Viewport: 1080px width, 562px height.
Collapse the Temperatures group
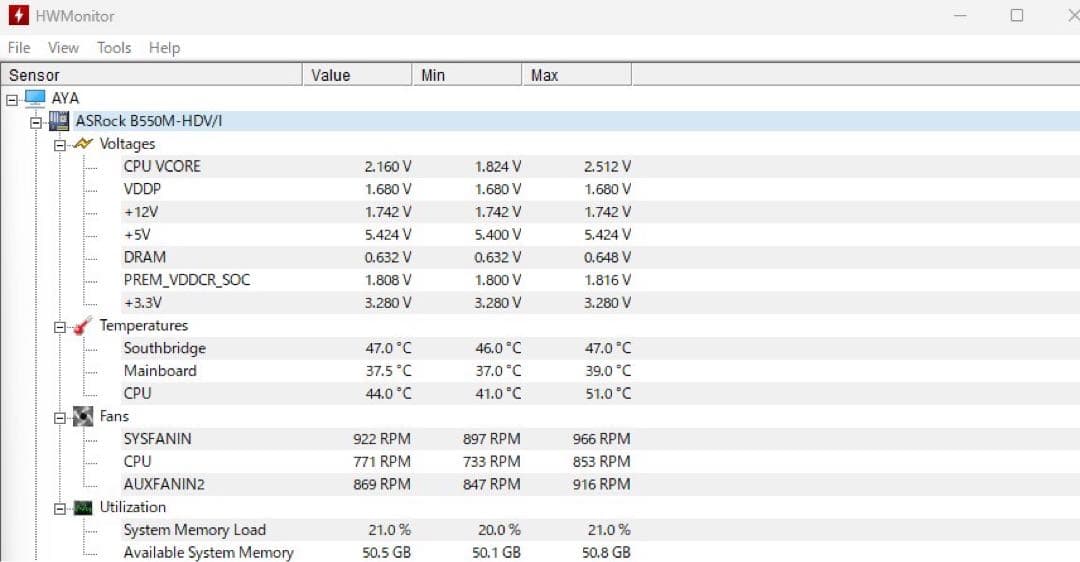pos(60,327)
